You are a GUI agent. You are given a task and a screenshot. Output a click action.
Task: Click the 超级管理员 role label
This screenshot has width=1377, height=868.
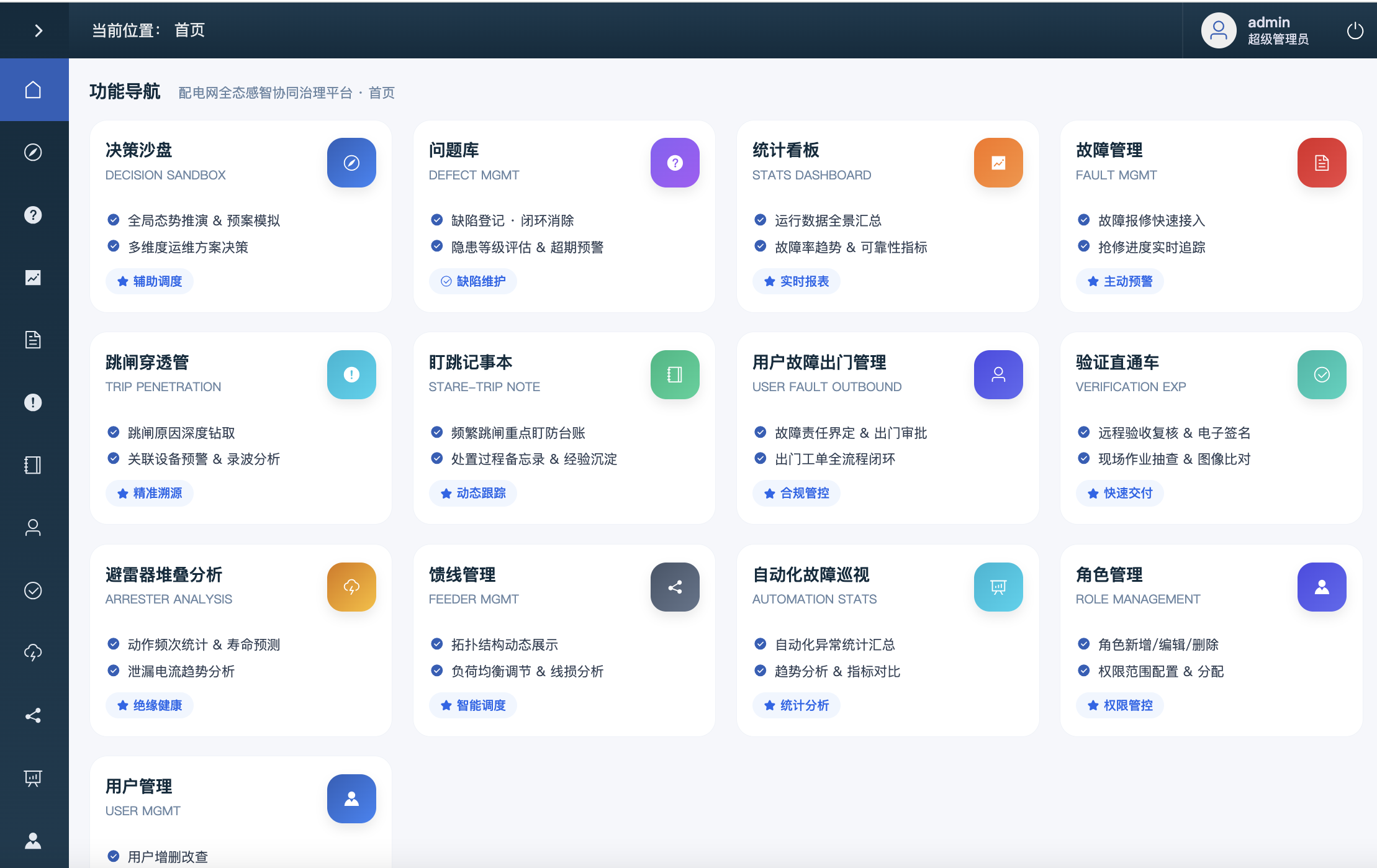(x=1278, y=39)
